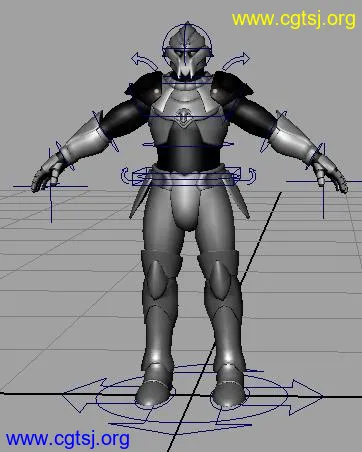Click the elbow control on the right-side arm
The image size is (362, 452).
pos(274,131)
